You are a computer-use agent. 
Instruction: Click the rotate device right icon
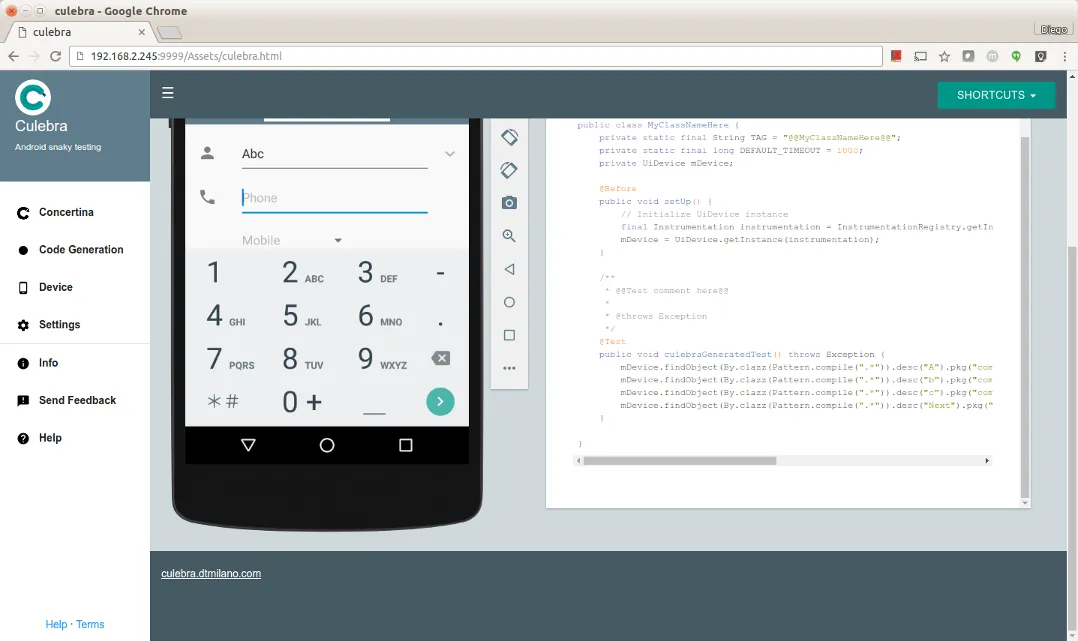pyautogui.click(x=509, y=170)
